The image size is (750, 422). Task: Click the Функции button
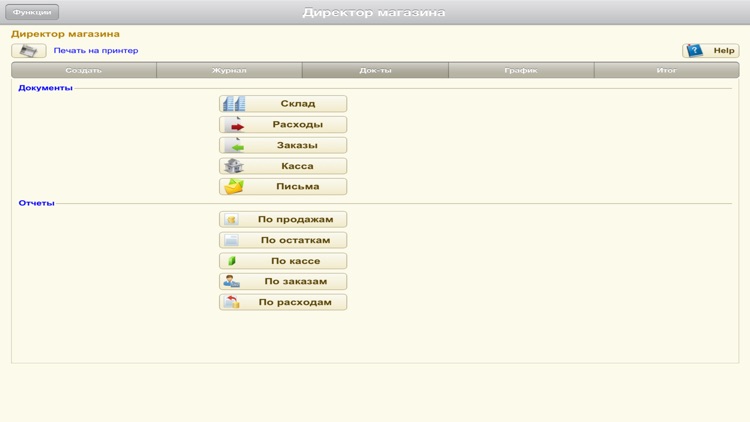pyautogui.click(x=32, y=12)
